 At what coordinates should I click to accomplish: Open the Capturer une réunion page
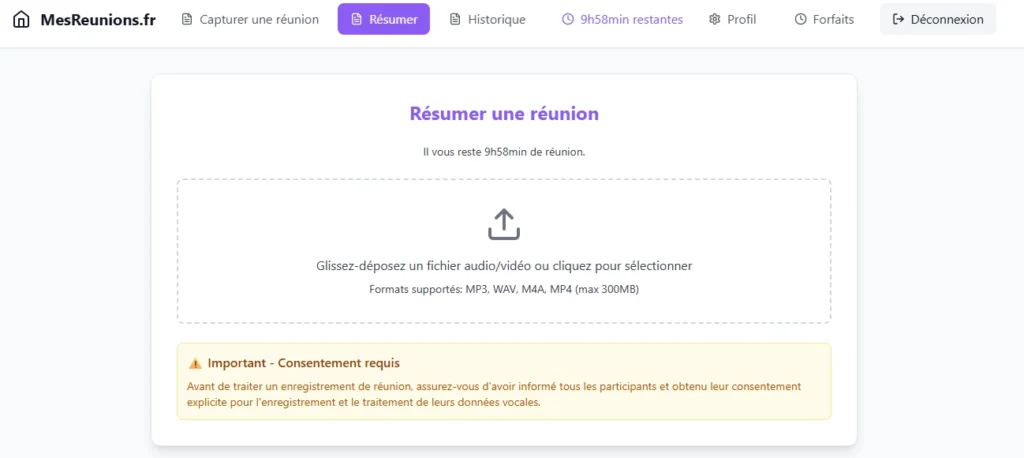click(250, 20)
